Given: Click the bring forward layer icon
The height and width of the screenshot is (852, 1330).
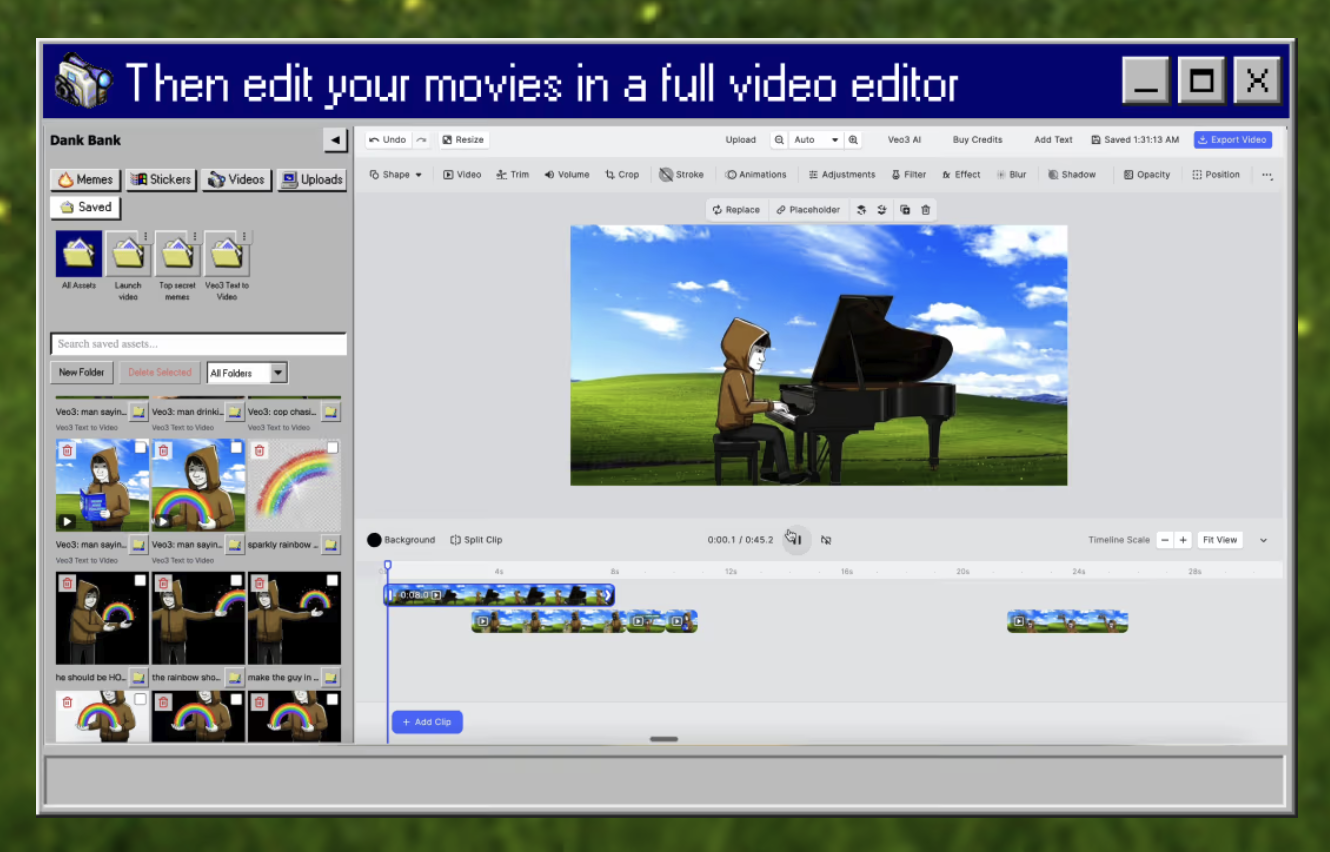Looking at the screenshot, I should pos(861,210).
